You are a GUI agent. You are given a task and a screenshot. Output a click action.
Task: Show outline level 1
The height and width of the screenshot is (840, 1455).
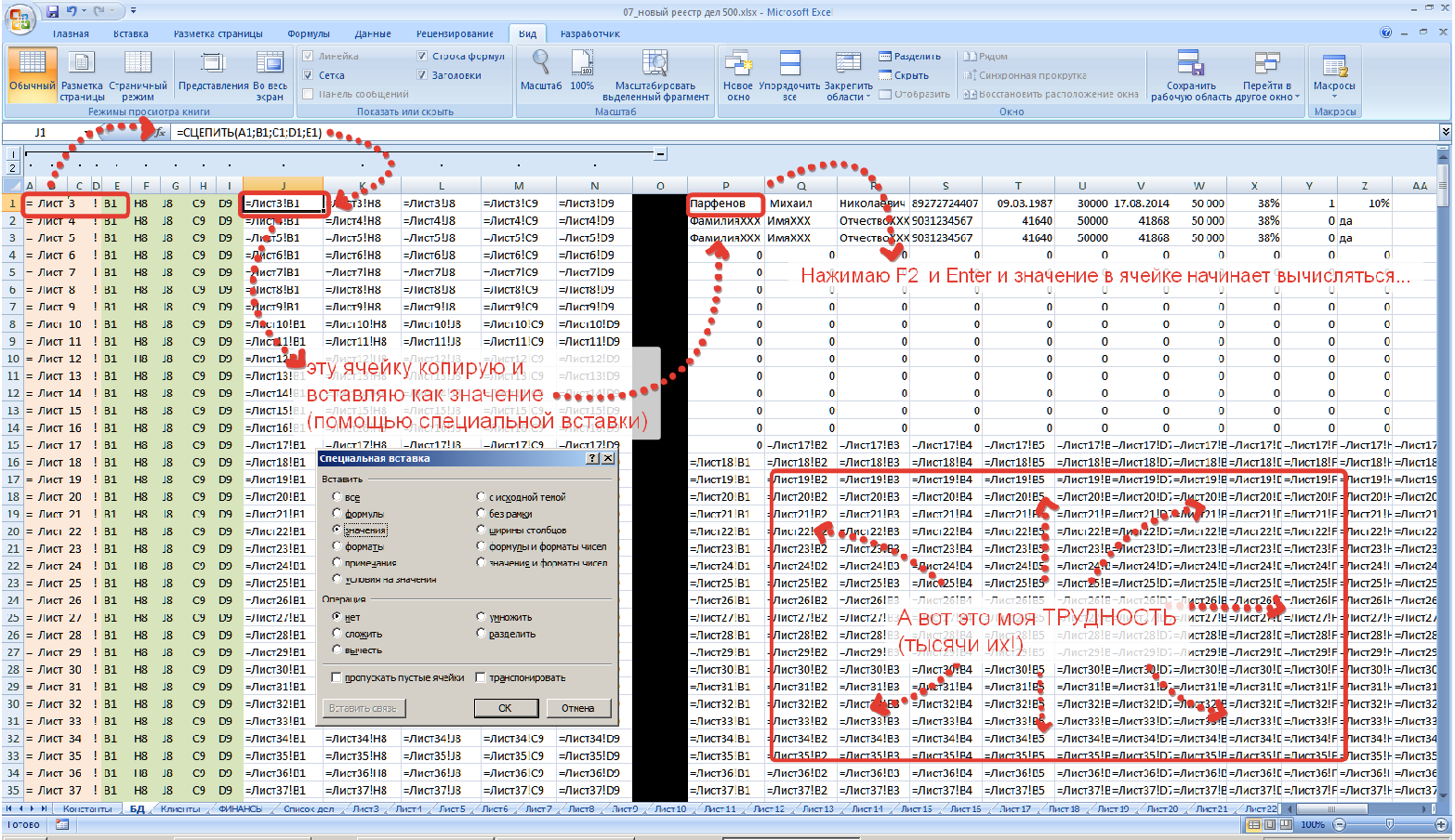(13, 154)
